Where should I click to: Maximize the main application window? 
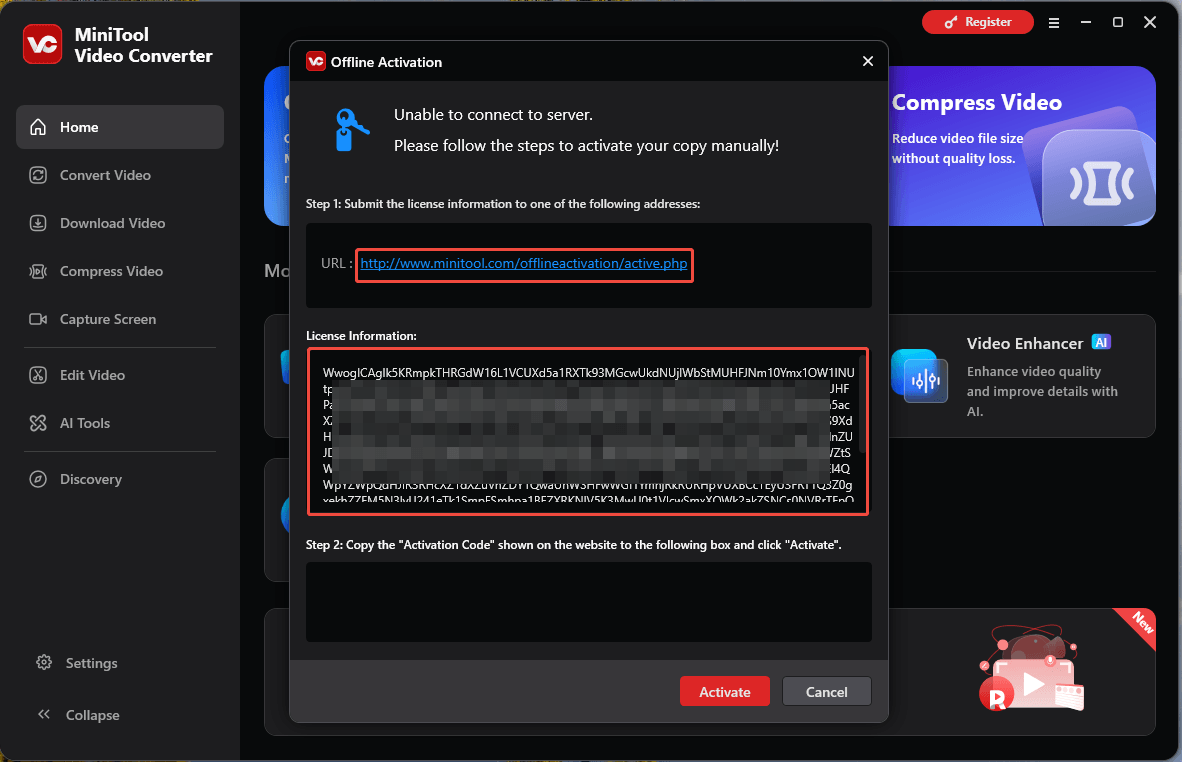tap(1118, 23)
